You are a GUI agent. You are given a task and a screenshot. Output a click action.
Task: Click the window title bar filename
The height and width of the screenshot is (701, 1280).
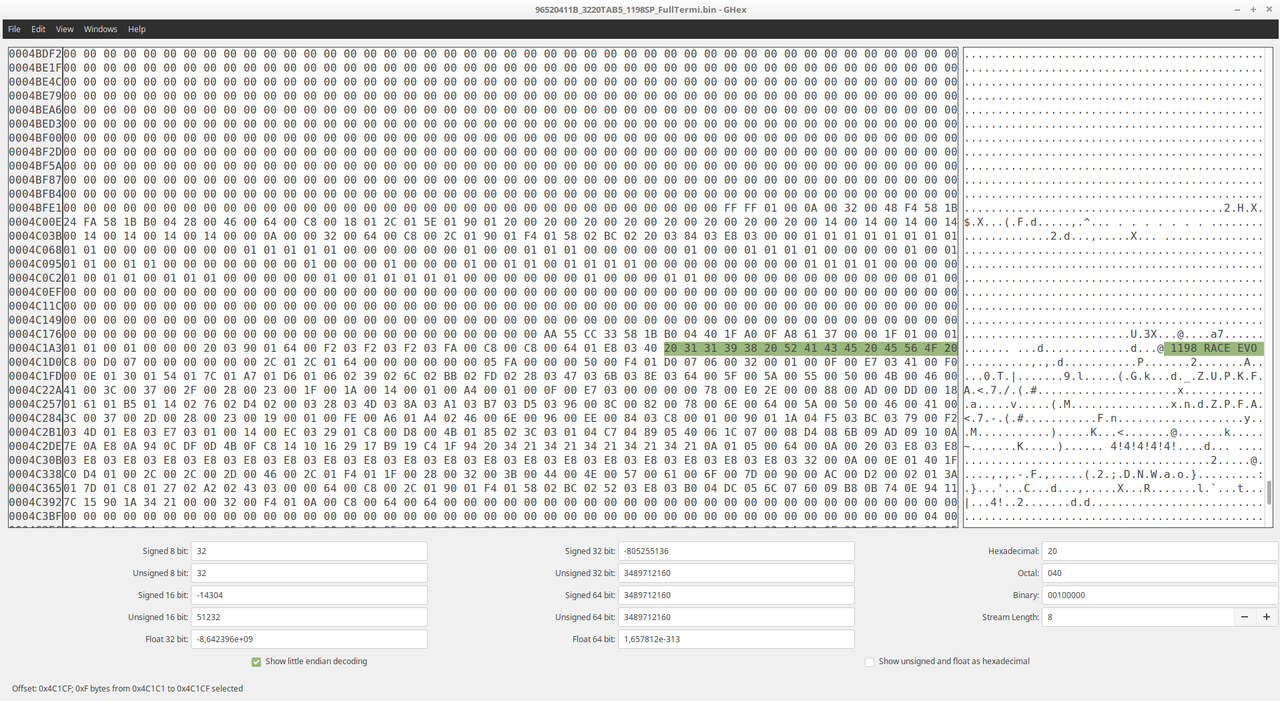coord(640,9)
